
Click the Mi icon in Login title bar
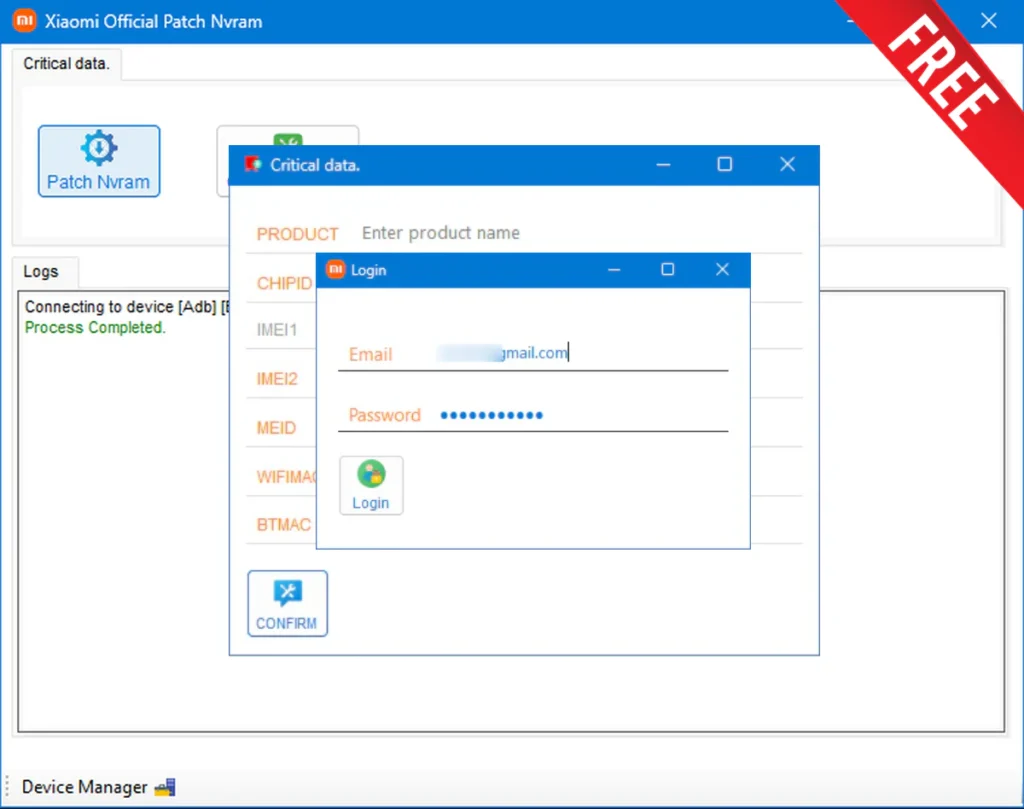336,270
